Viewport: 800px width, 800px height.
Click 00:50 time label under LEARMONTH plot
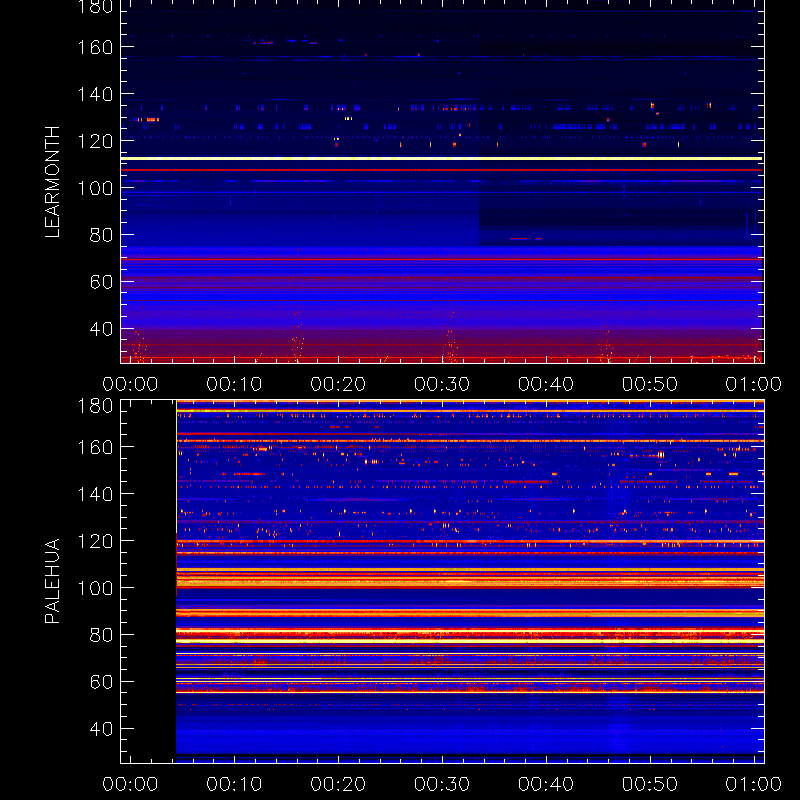tap(650, 384)
